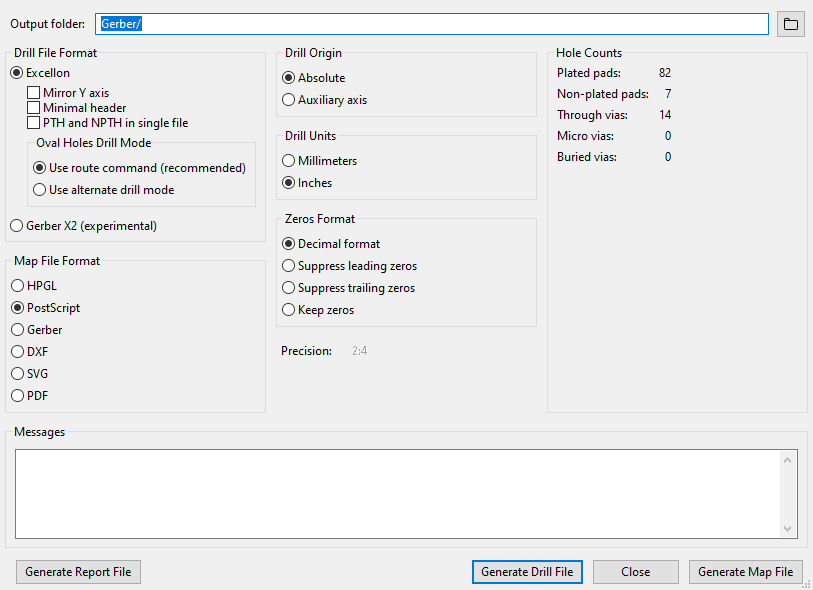The height and width of the screenshot is (590, 813).
Task: Open the output folder browse icon
Action: (x=790, y=24)
